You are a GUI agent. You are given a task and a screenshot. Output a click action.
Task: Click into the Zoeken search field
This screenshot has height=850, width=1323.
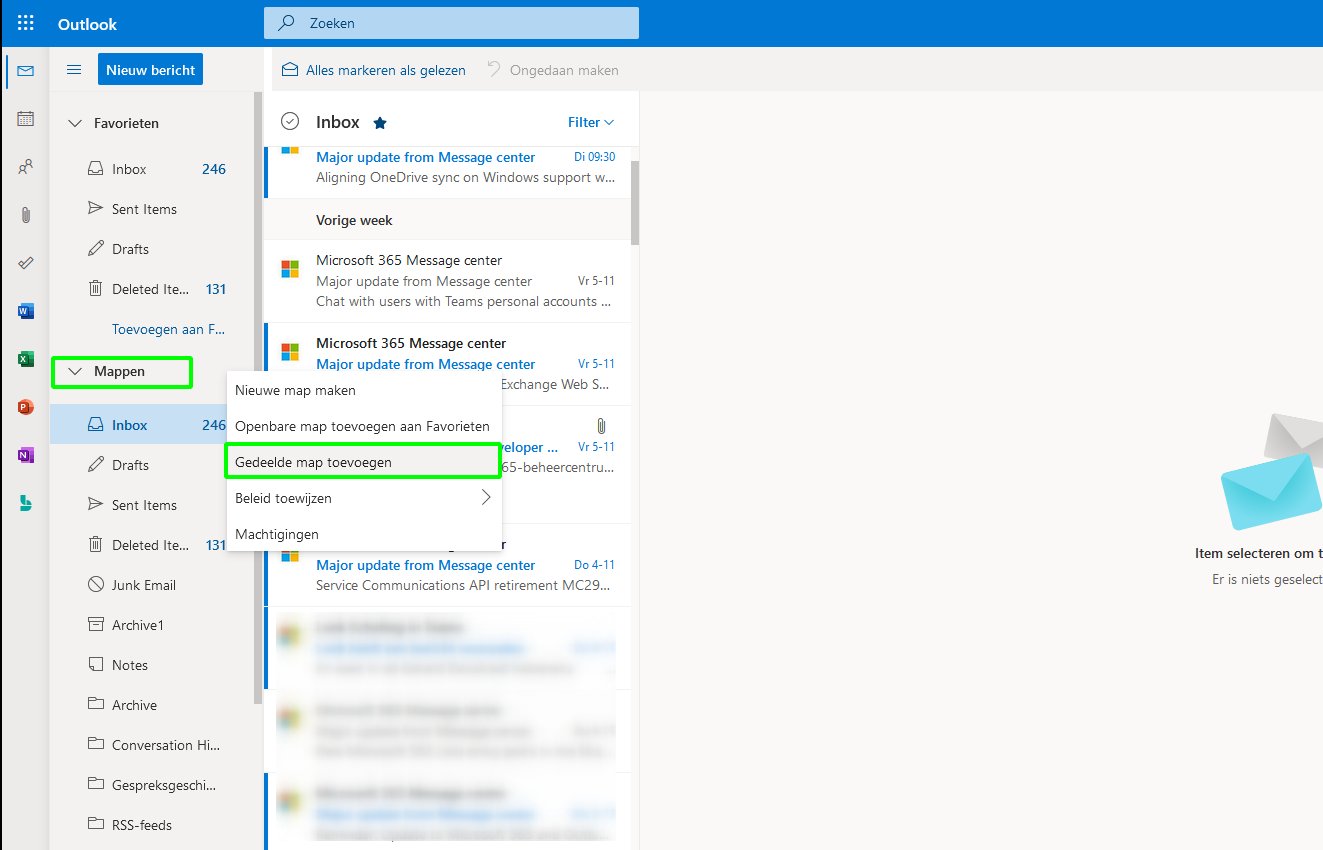tap(451, 23)
